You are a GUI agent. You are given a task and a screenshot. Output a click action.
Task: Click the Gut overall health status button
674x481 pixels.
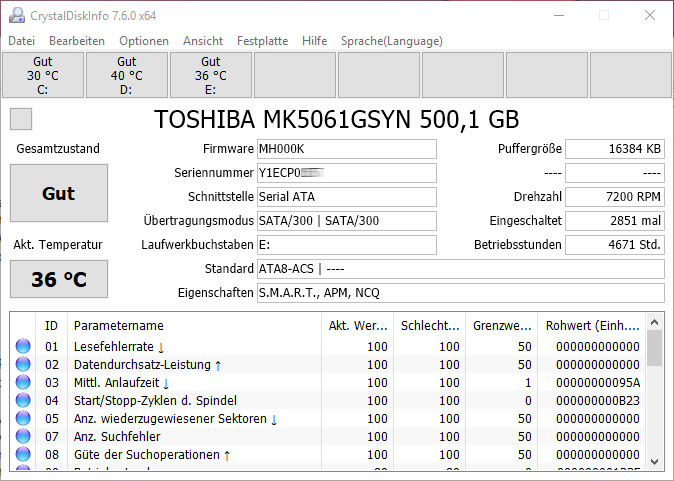59,193
